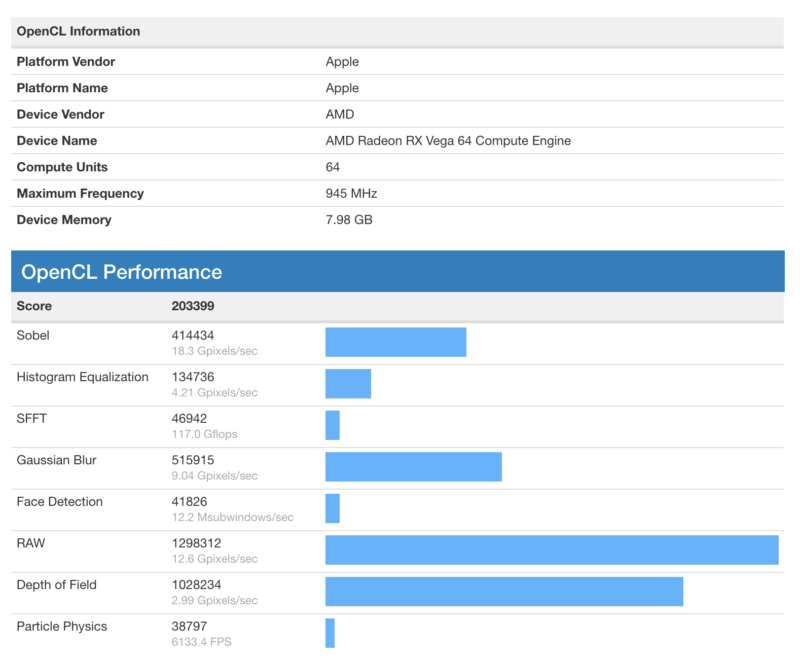Click the Particle Physics result bar
The image size is (800, 661).
pos(330,633)
